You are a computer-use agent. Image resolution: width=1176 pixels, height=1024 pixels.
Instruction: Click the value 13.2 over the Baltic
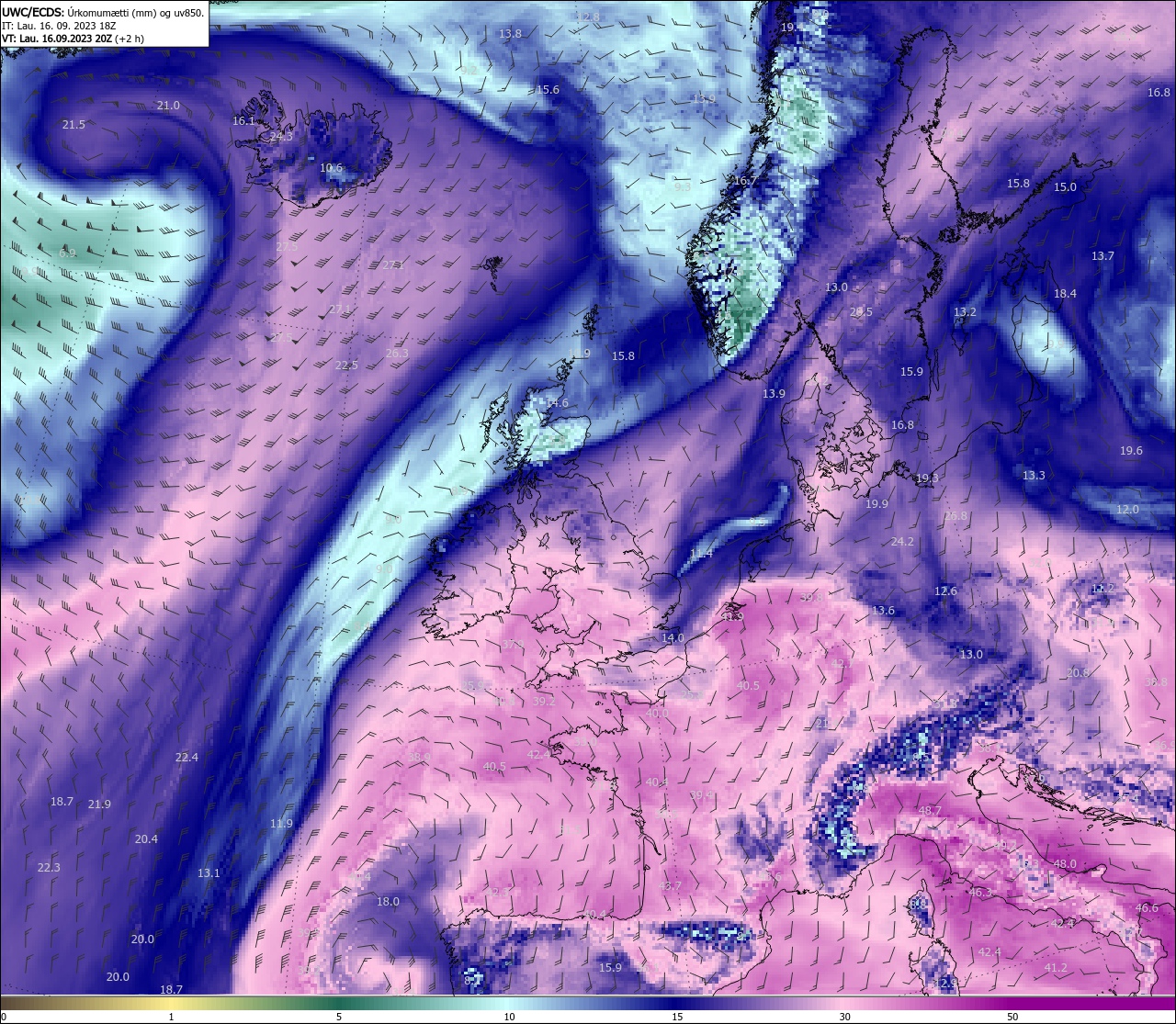tap(965, 312)
